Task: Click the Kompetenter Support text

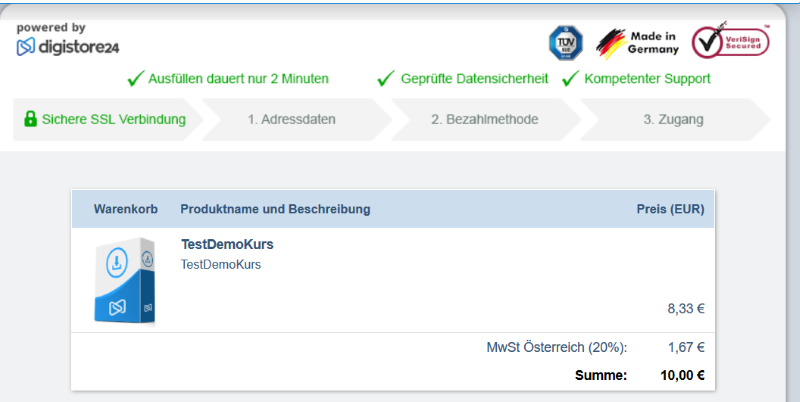Action: pyautogui.click(x=647, y=78)
